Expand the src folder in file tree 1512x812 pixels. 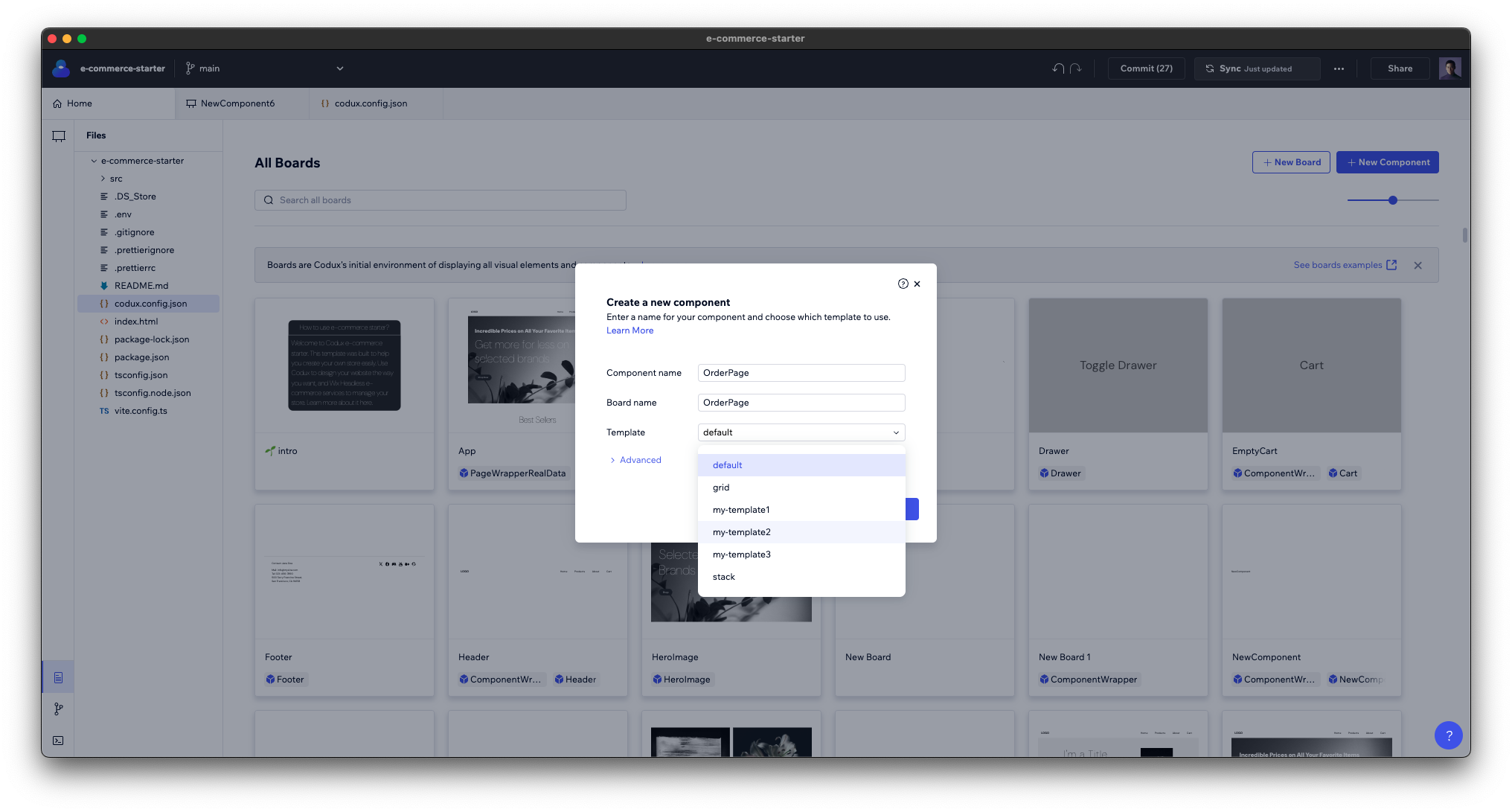pyautogui.click(x=103, y=178)
